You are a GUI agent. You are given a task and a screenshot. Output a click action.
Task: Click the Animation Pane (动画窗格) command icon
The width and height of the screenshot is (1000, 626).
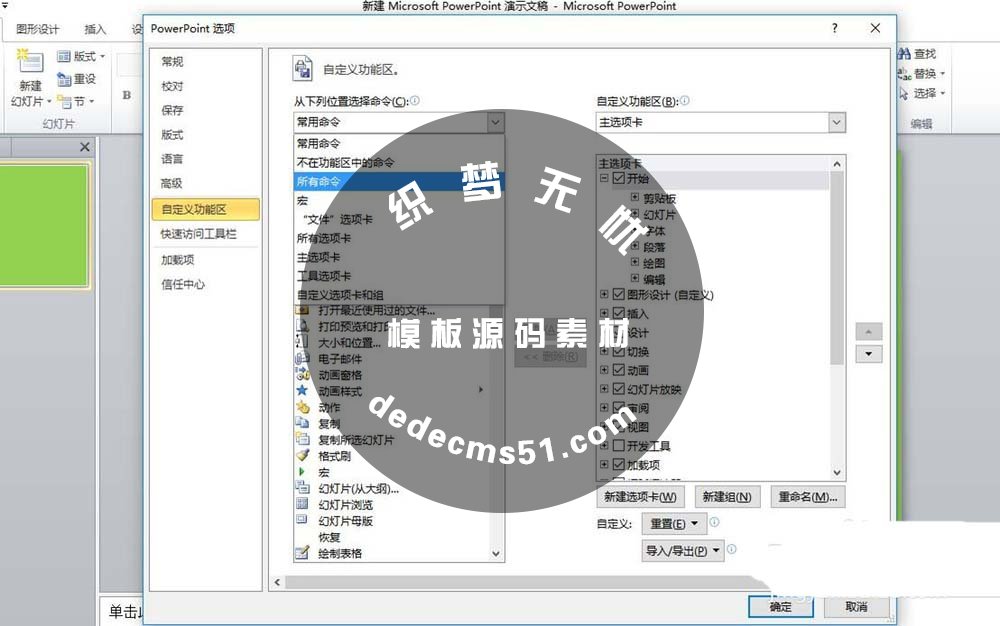(300, 374)
